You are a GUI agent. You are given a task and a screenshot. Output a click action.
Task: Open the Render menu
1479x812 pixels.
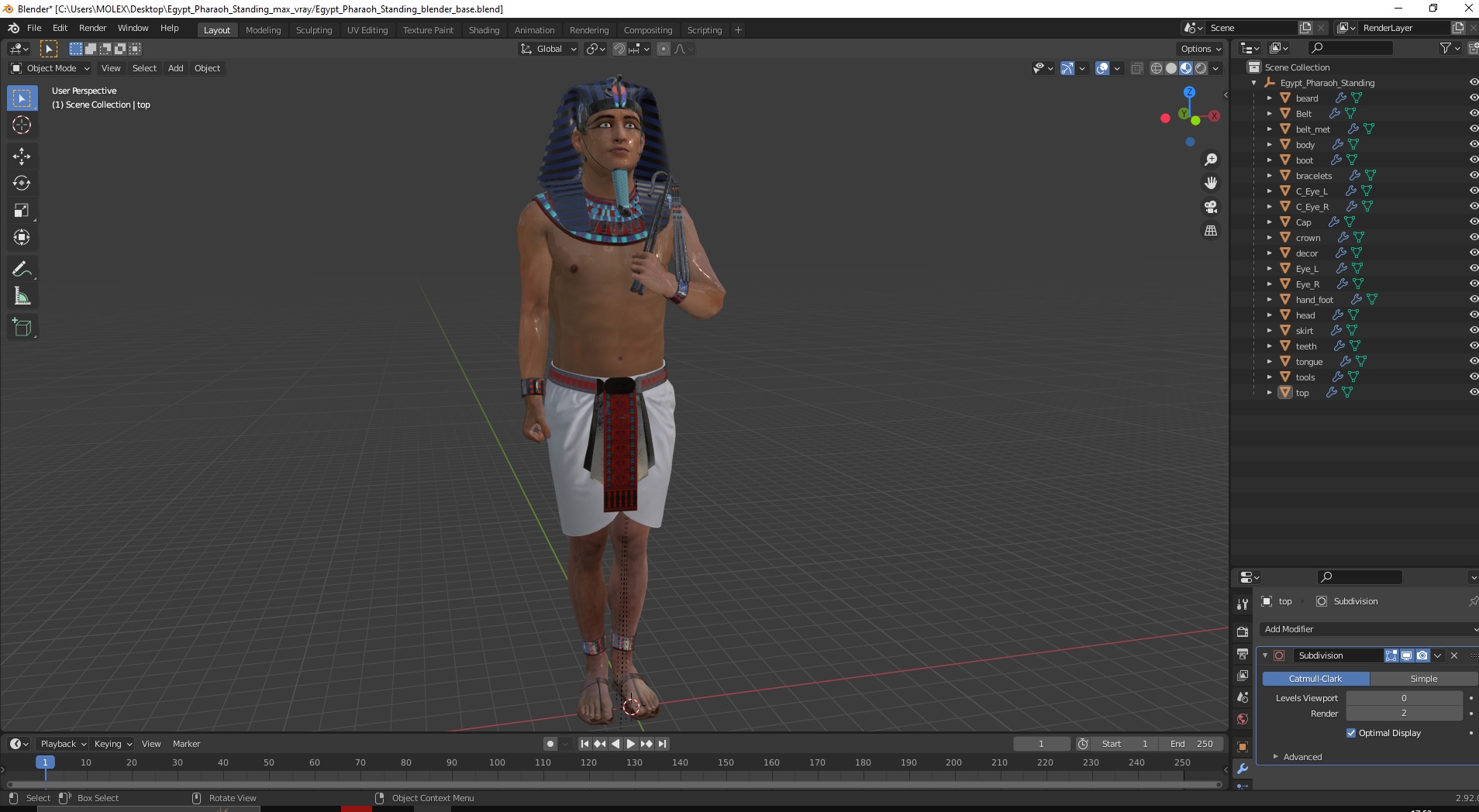[92, 28]
